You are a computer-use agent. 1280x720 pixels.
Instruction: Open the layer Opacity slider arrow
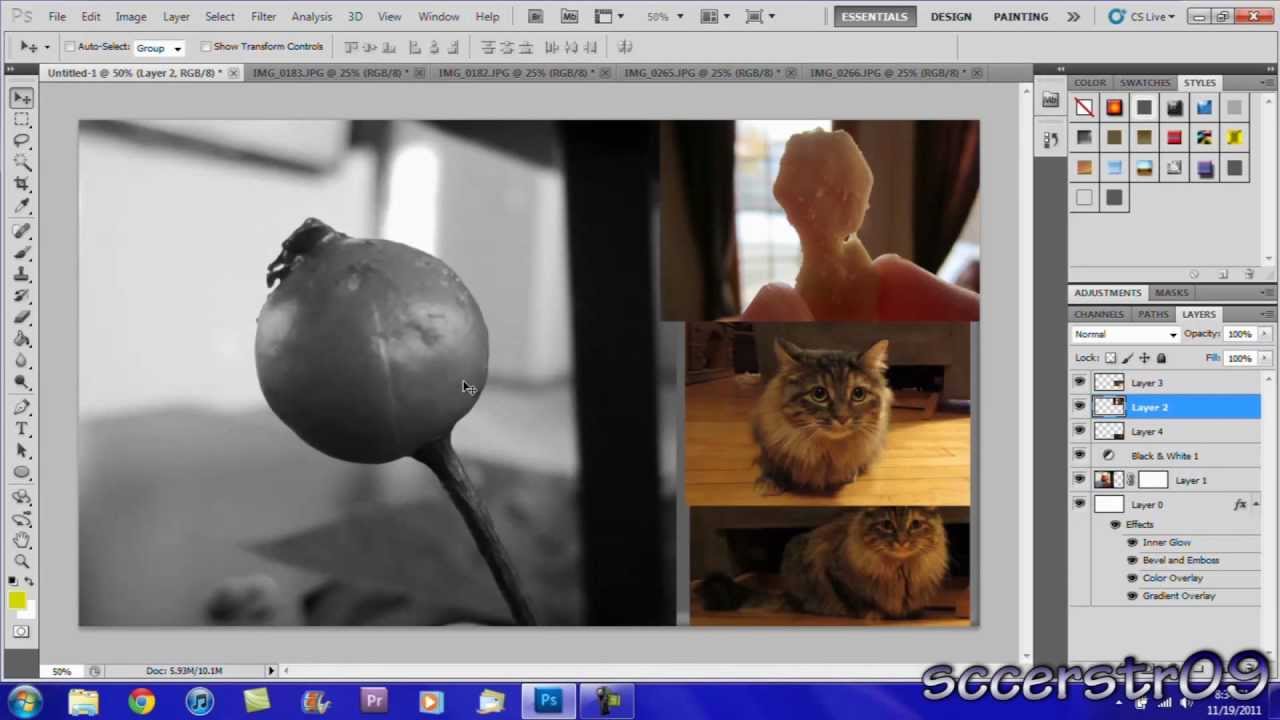[1265, 334]
